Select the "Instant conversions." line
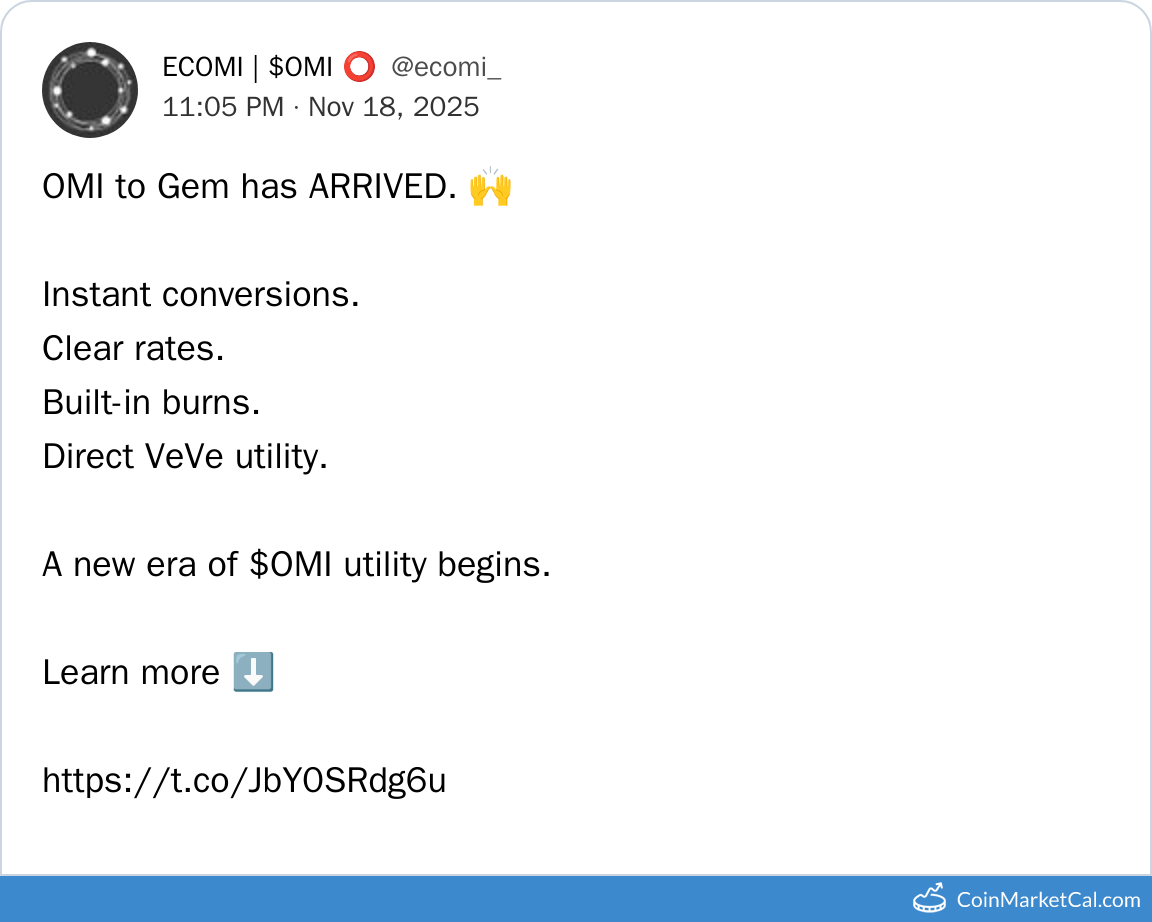 [x=201, y=295]
